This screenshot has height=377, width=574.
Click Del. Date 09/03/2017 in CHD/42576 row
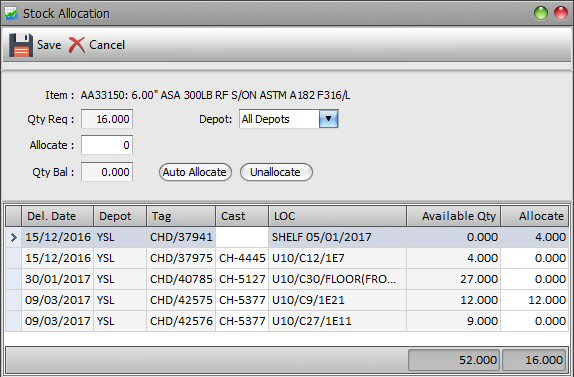tap(57, 321)
